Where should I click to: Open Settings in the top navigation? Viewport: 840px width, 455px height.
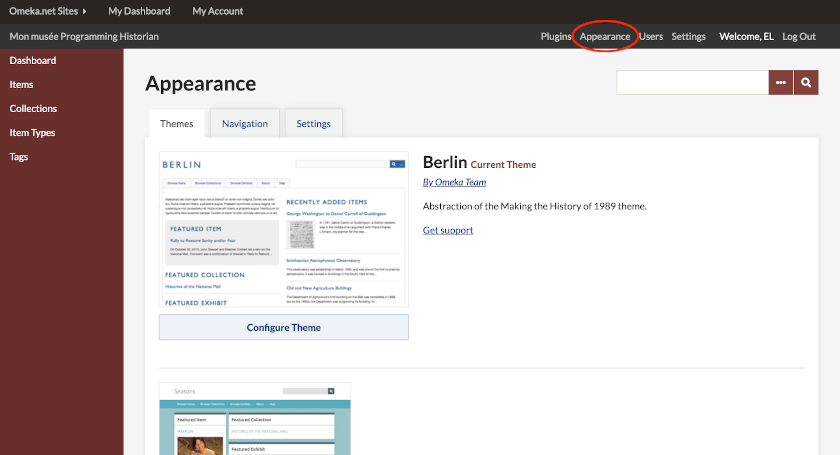tap(688, 36)
